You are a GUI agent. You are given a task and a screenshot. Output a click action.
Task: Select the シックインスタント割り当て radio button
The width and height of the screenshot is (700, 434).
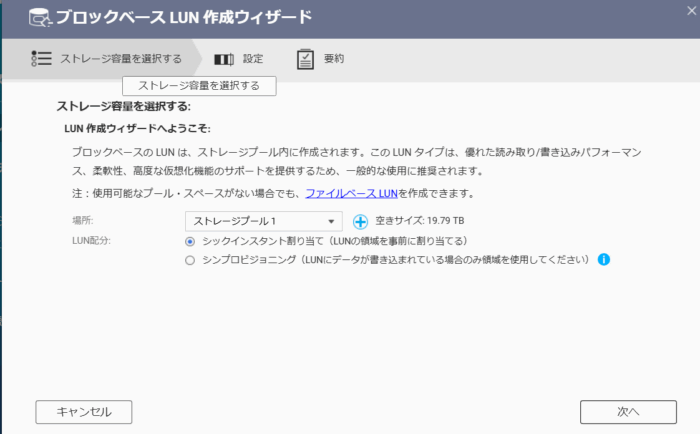coord(190,241)
